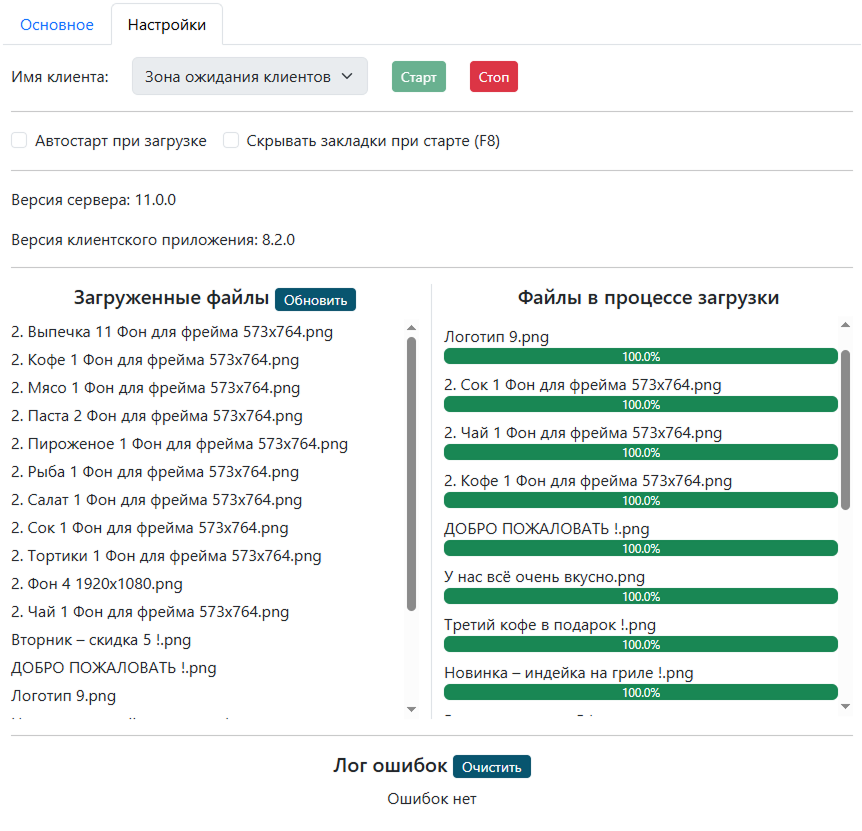The width and height of the screenshot is (862, 831).
Task: Select the Настройки tab
Action: click(167, 25)
